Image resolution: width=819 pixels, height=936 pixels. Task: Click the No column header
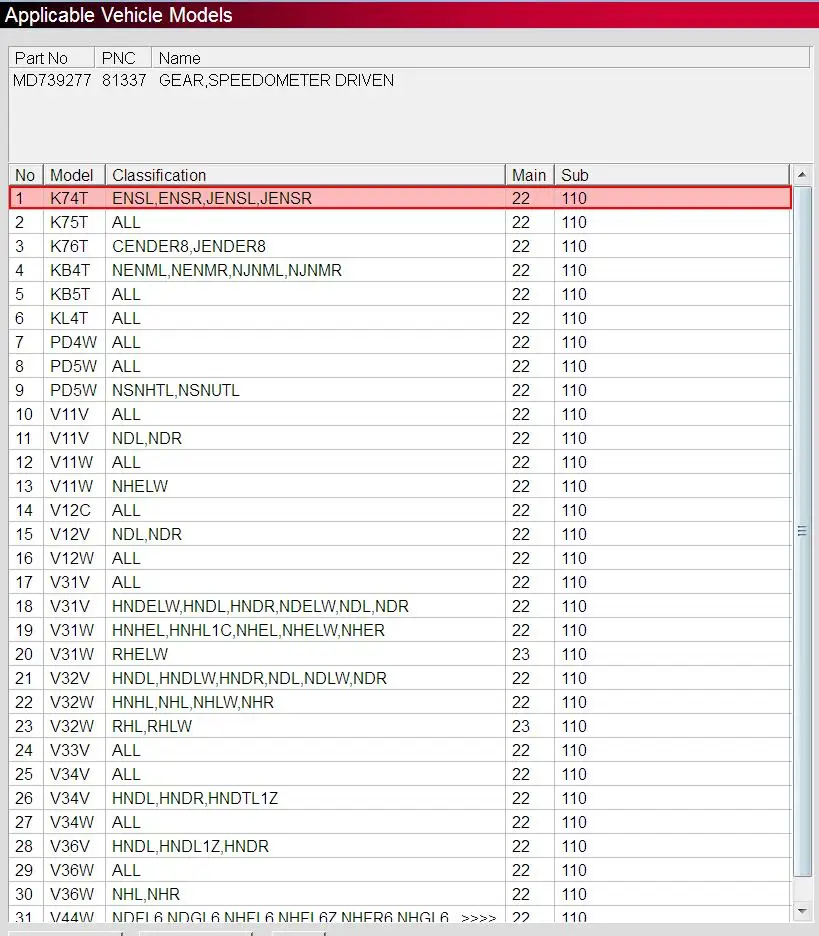(x=26, y=175)
